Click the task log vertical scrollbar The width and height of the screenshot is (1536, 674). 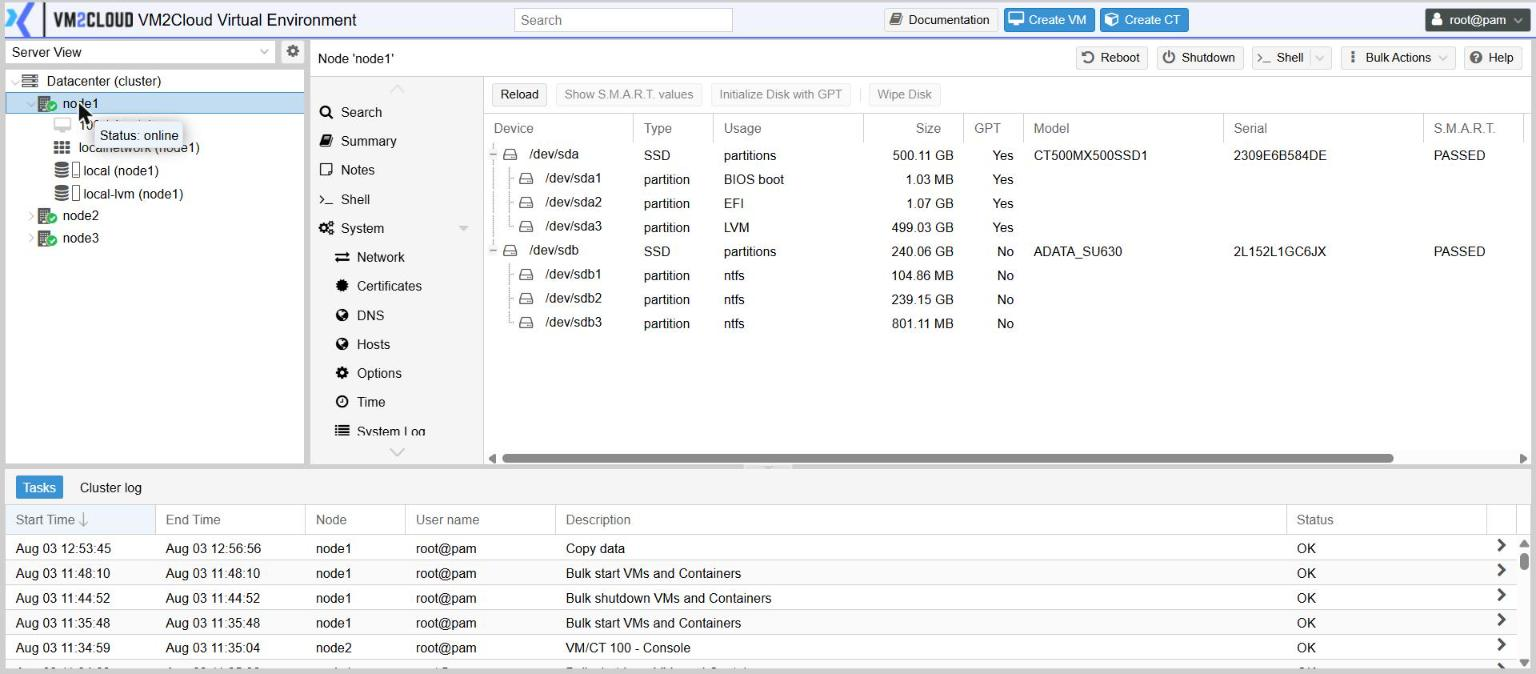click(x=1524, y=560)
